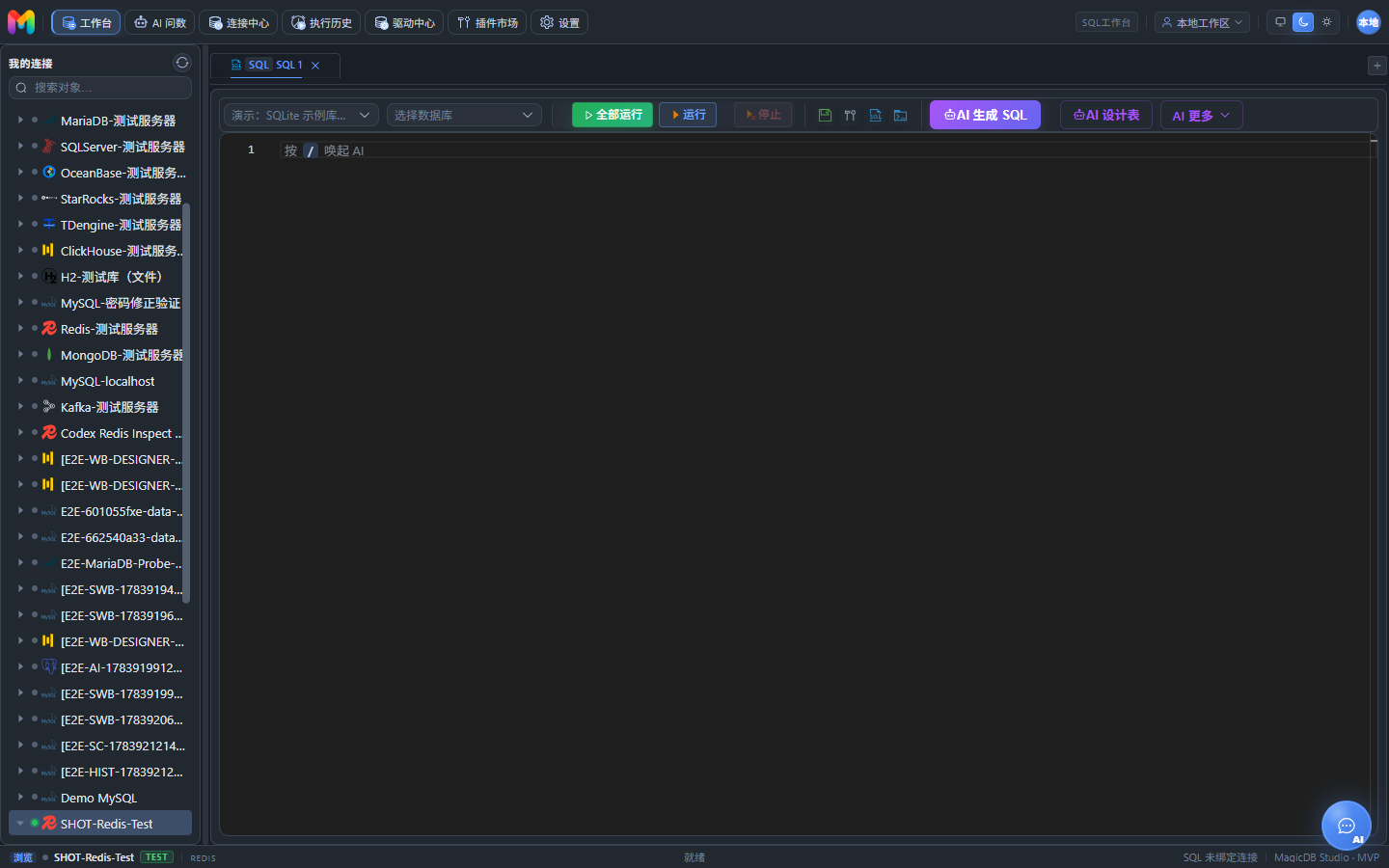Screen dimensions: 1389x868
Task: Refresh the 我的连接 connection list
Action: [x=182, y=63]
